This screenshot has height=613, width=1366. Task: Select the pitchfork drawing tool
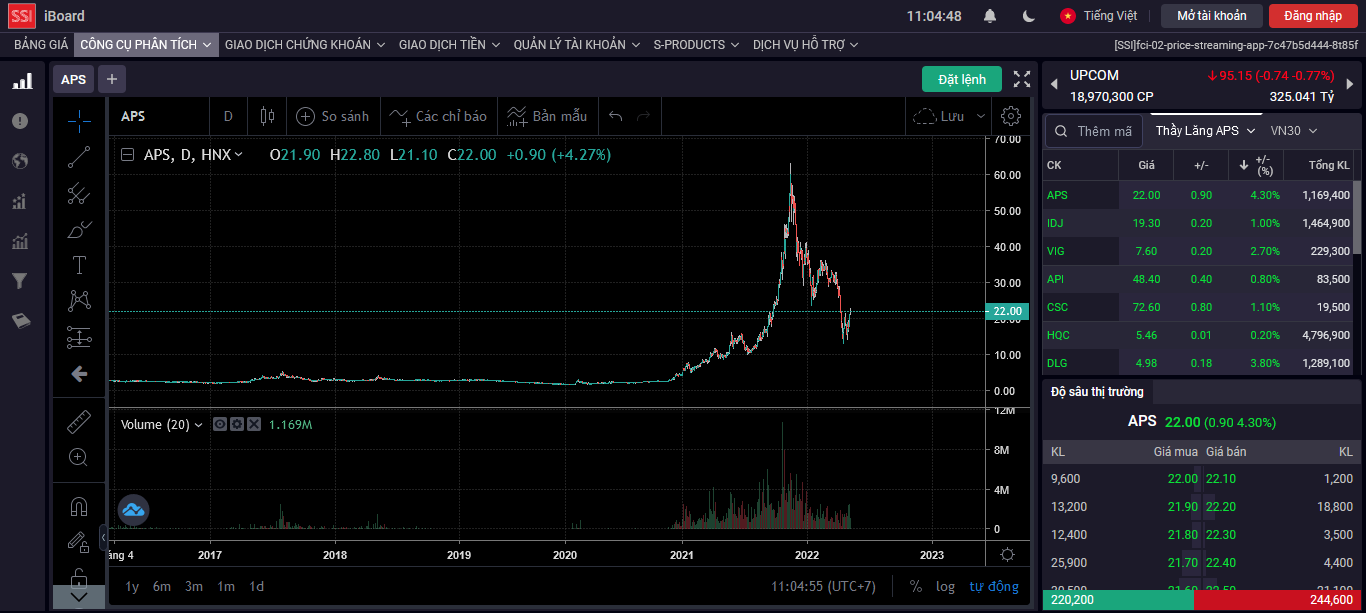coord(79,194)
